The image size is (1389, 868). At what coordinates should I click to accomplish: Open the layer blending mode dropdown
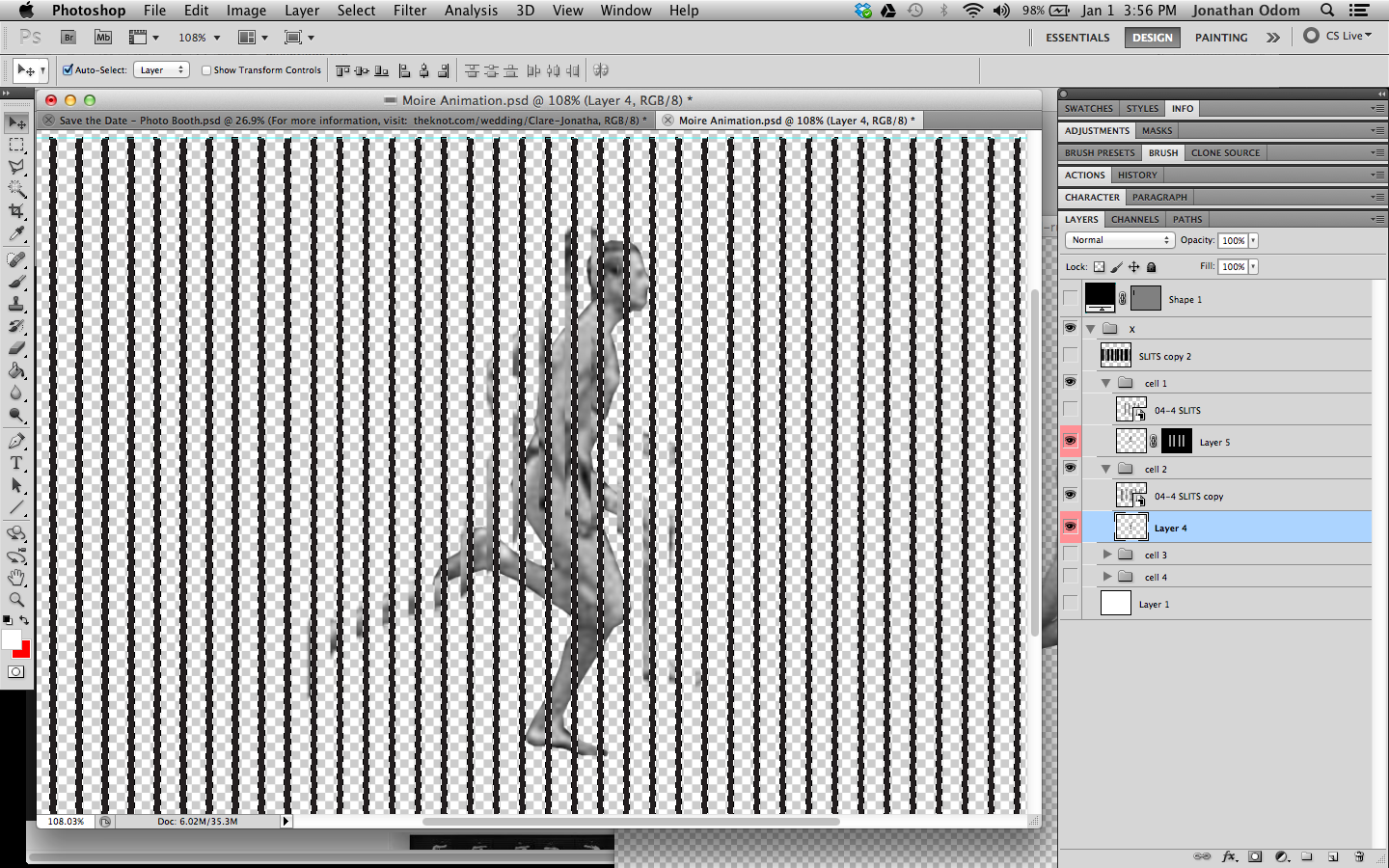point(1119,240)
